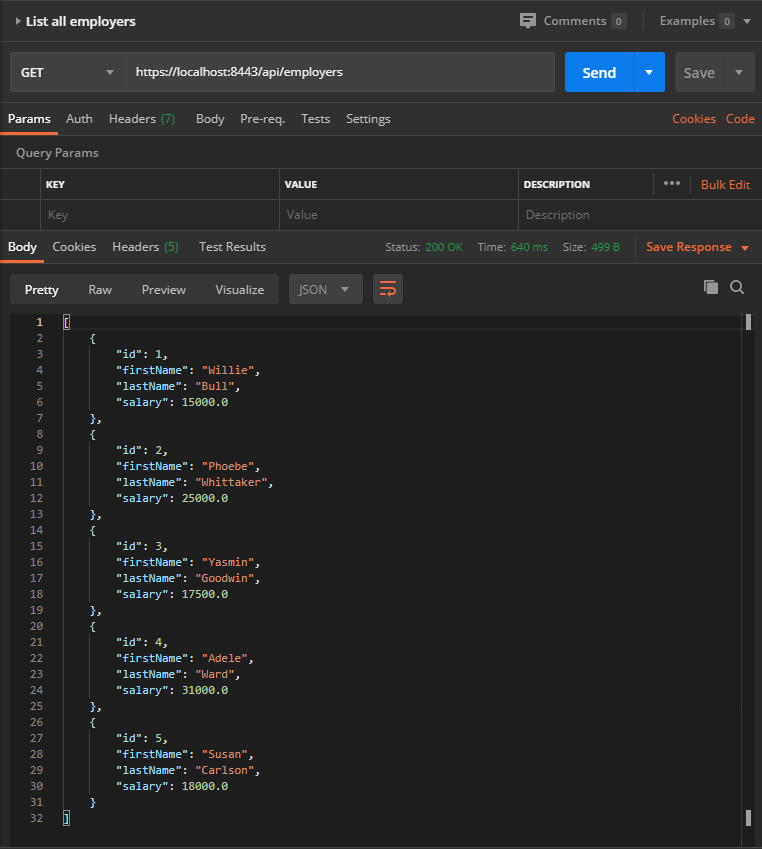Open the JSON format dropdown
762x849 pixels.
325,289
